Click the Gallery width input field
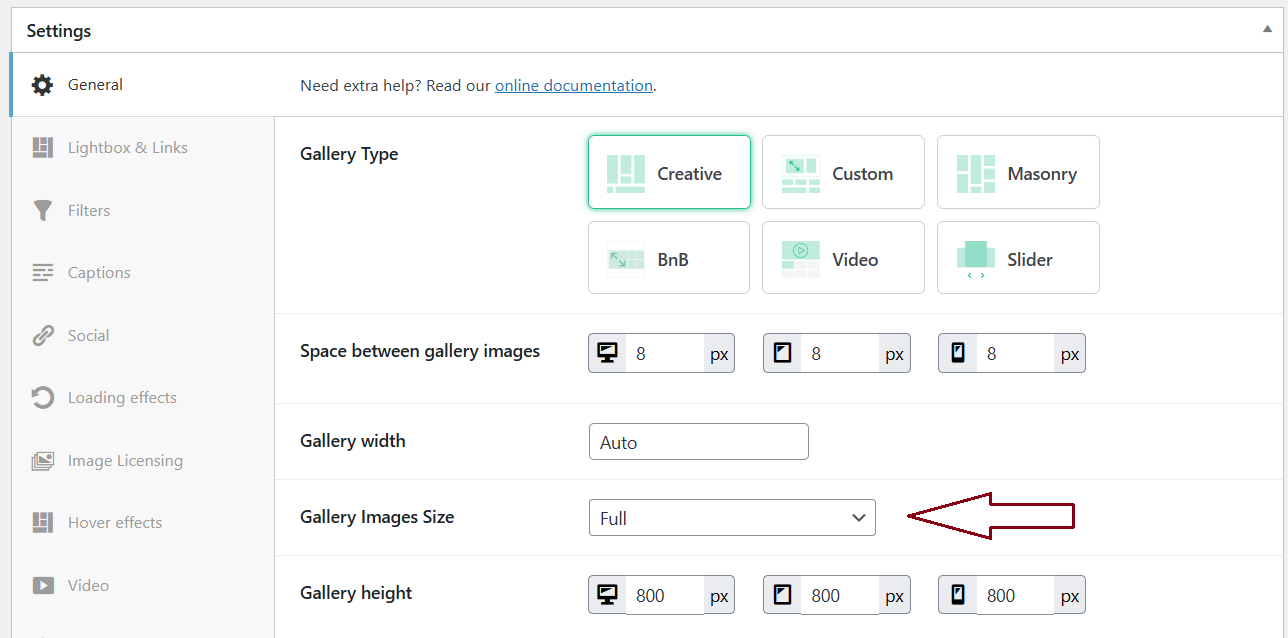Screen dimensions: 1288x638 pyautogui.click(x=698, y=442)
